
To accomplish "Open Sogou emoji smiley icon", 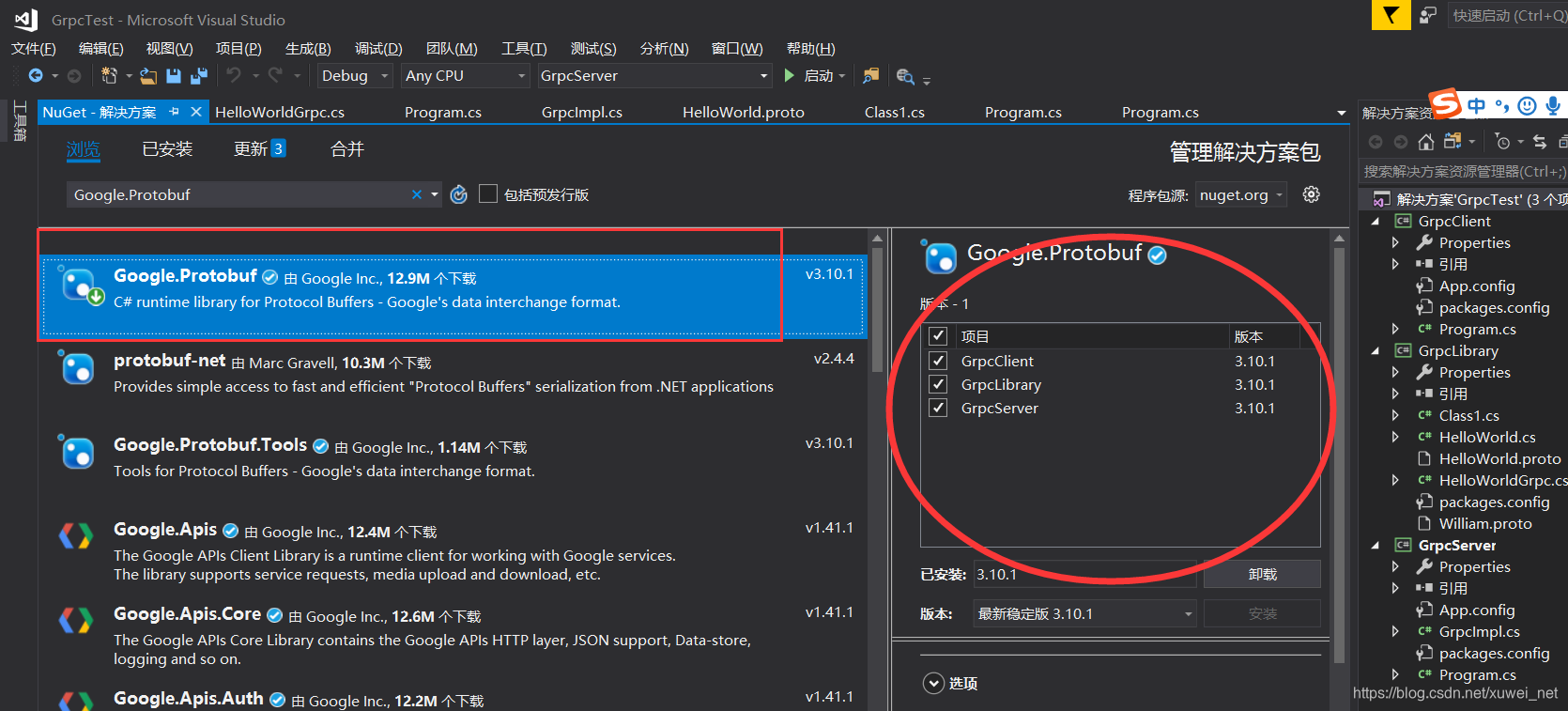I will tap(1528, 105).
